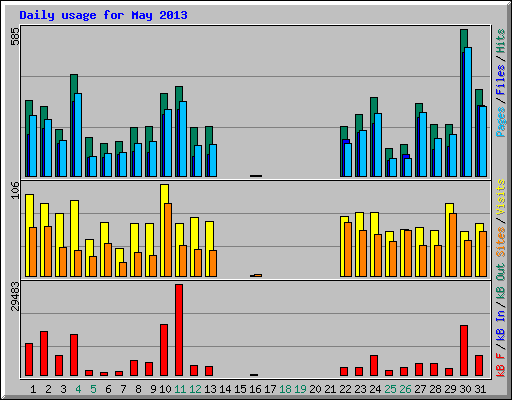The width and height of the screenshot is (512, 400).
Task: Select the 29483 axis maximum label
Action: [x=15, y=296]
